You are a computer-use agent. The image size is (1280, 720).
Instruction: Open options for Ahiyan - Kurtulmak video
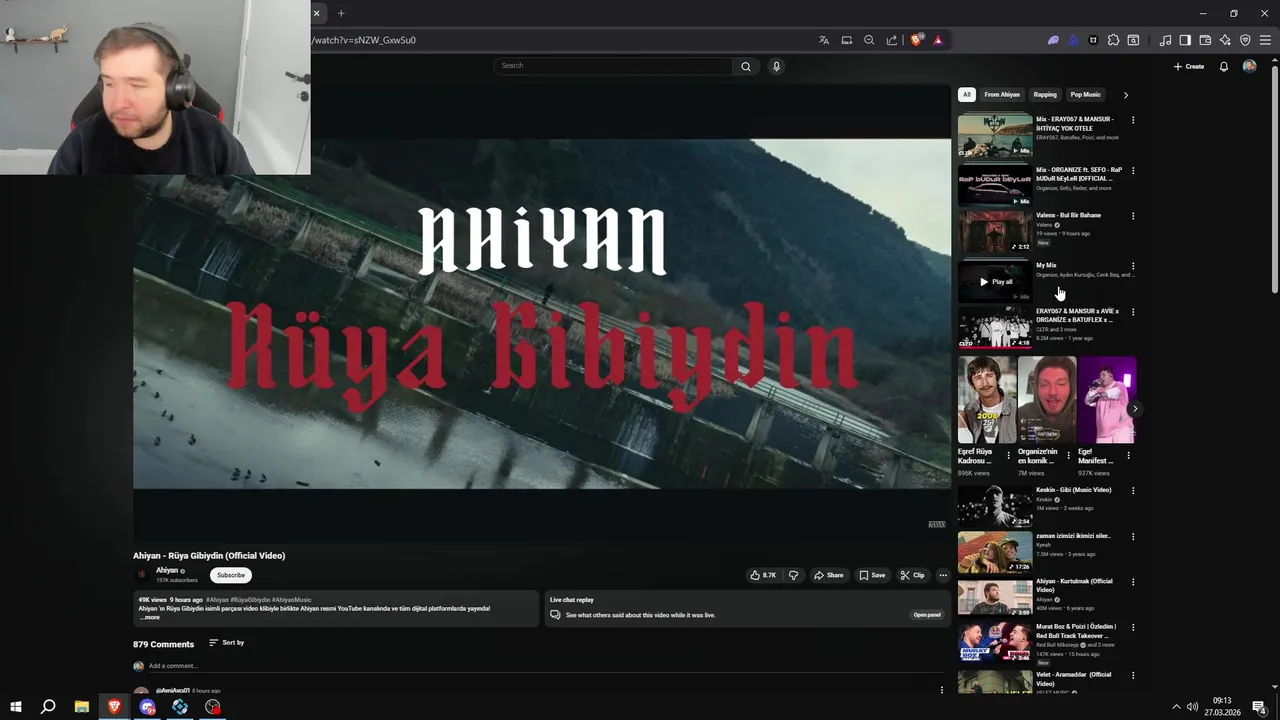tap(1133, 582)
